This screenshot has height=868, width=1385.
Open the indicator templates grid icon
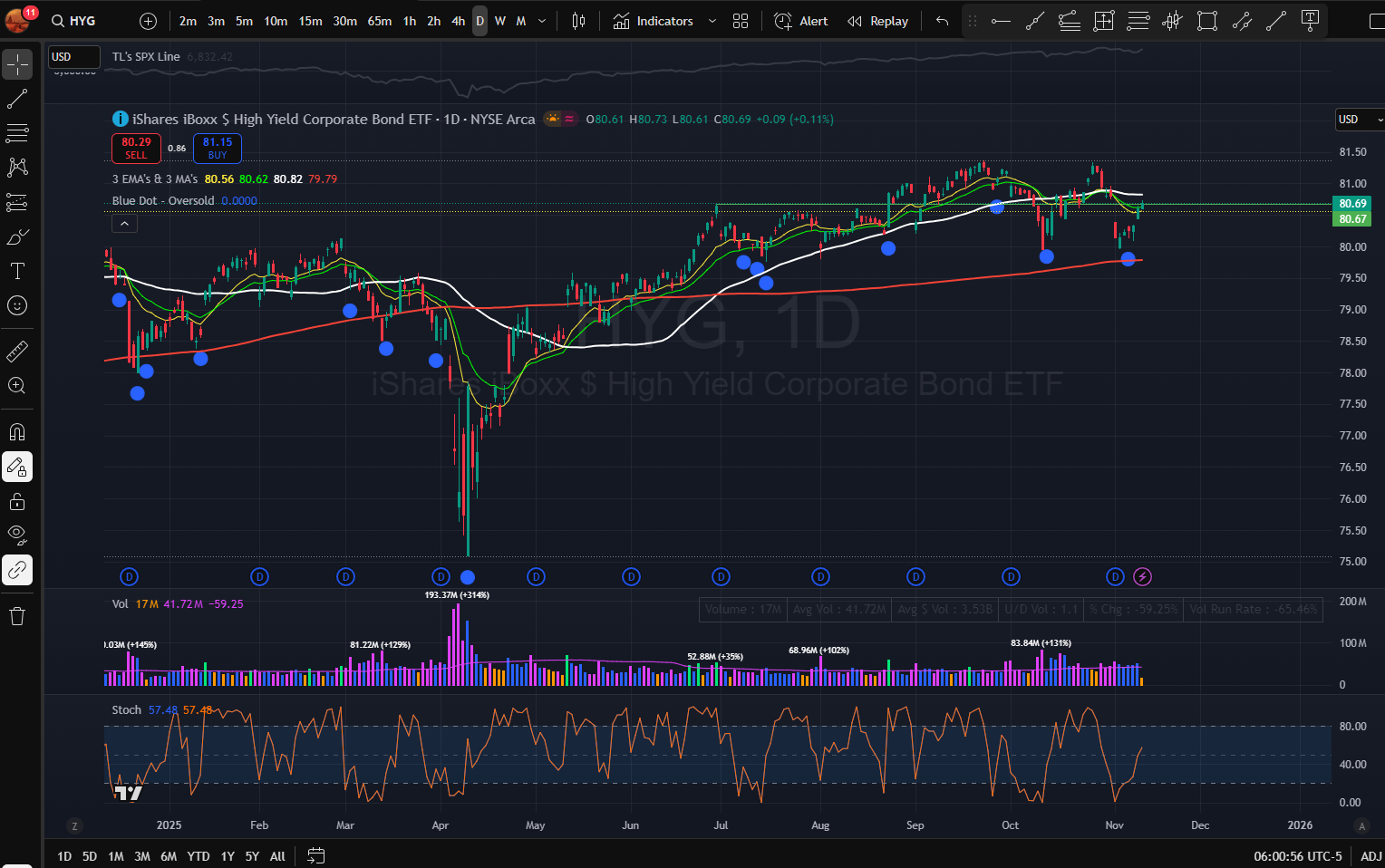(741, 21)
